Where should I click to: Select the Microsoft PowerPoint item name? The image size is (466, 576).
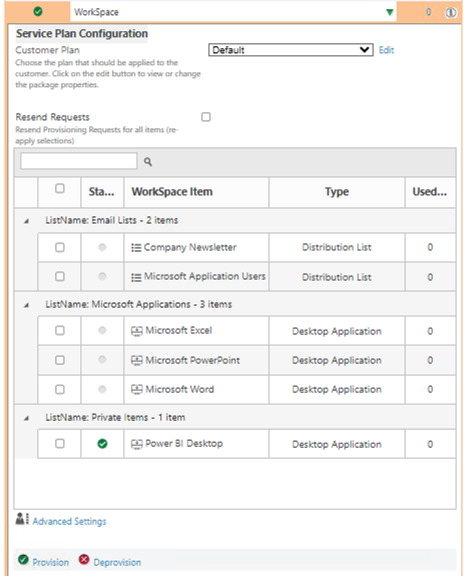193,360
